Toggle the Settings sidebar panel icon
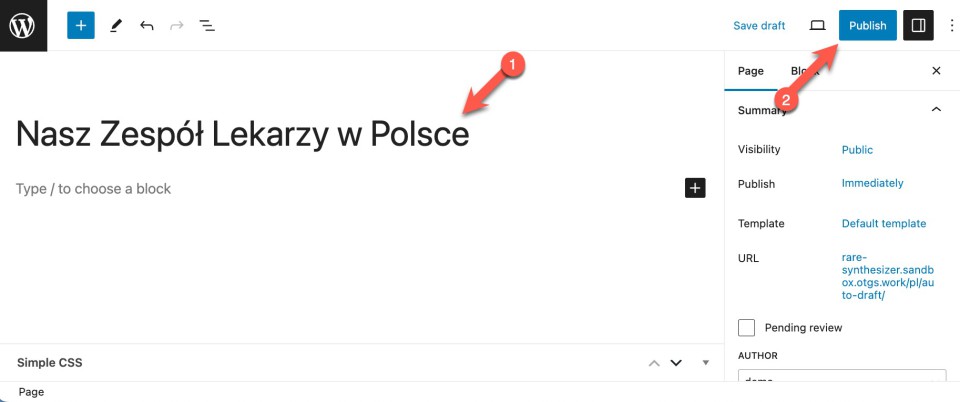 point(918,25)
